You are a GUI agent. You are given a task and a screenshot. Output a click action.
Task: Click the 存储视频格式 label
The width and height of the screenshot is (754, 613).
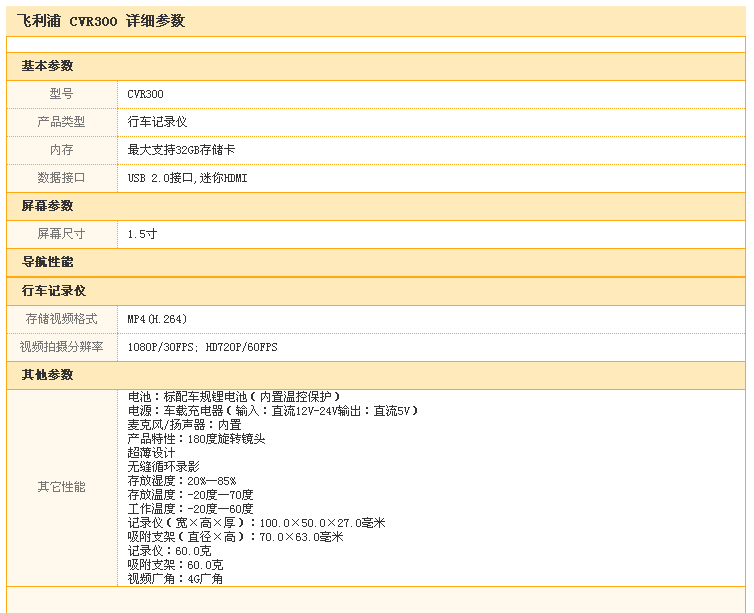tap(62, 319)
